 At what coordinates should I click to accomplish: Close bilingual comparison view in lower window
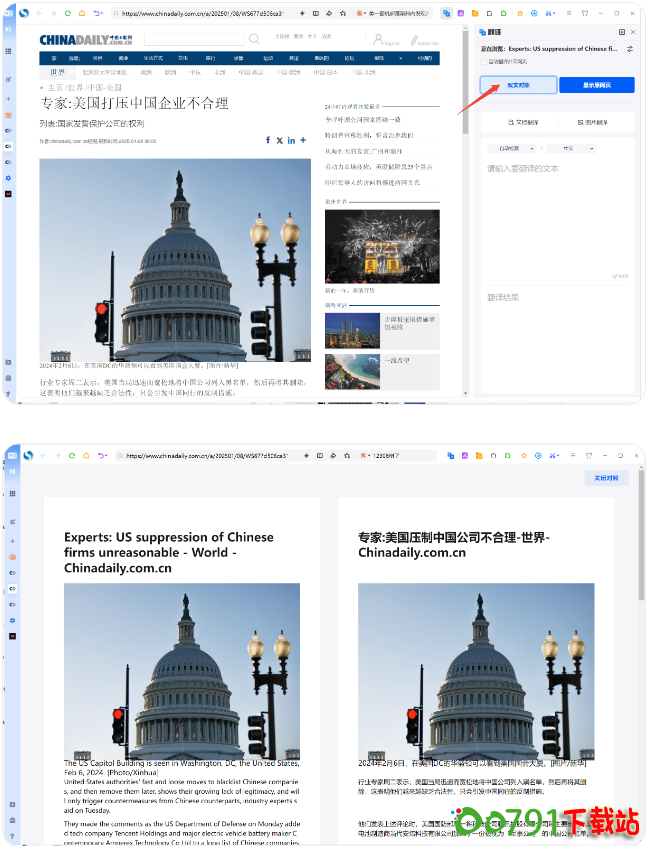(606, 478)
